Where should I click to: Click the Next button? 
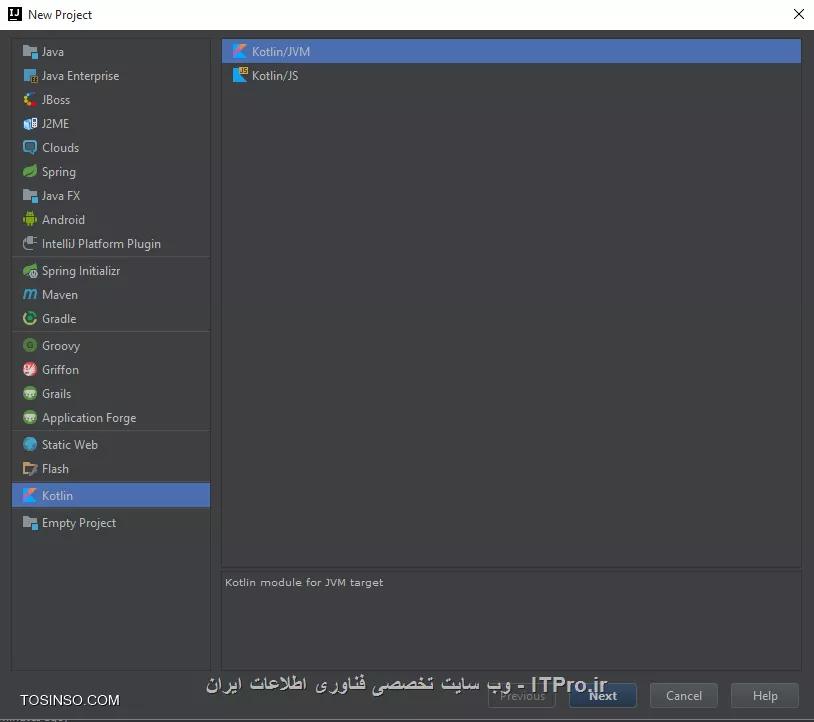603,696
